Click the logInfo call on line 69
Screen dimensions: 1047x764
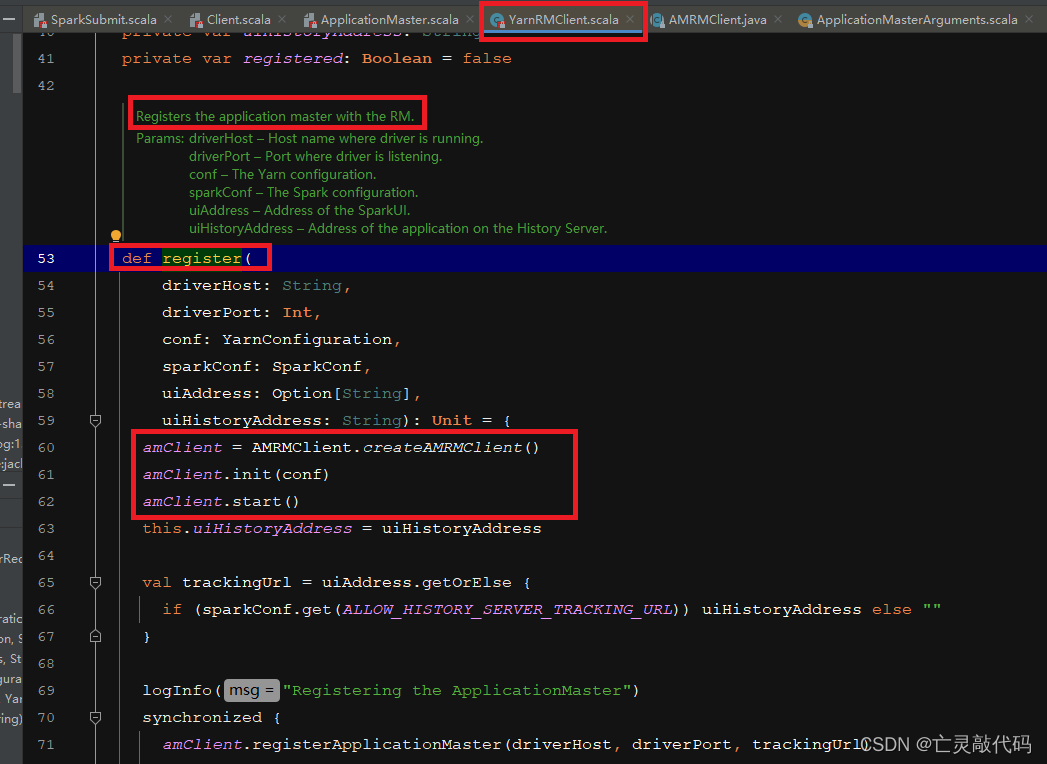(177, 691)
